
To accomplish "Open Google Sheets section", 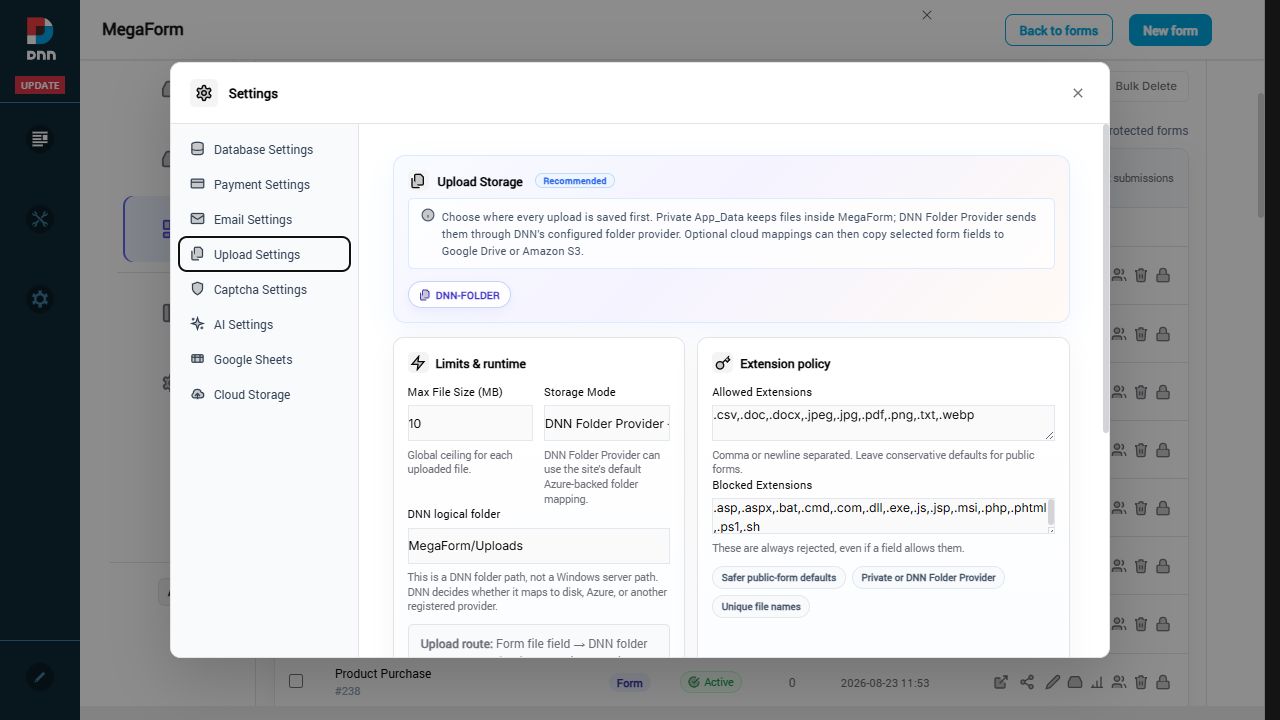I will [264, 359].
